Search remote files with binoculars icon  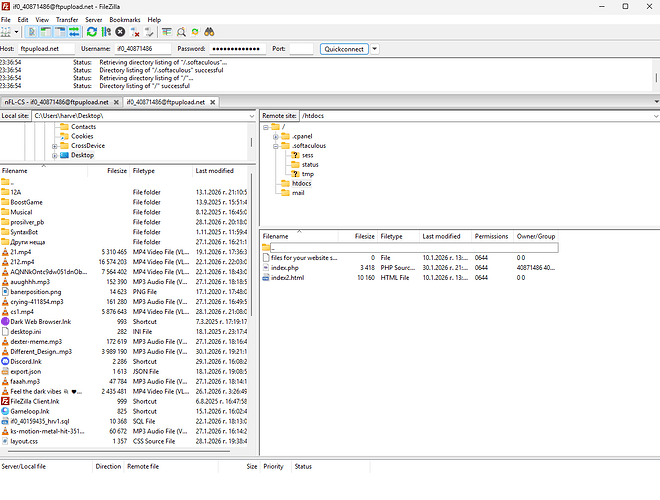tap(210, 32)
